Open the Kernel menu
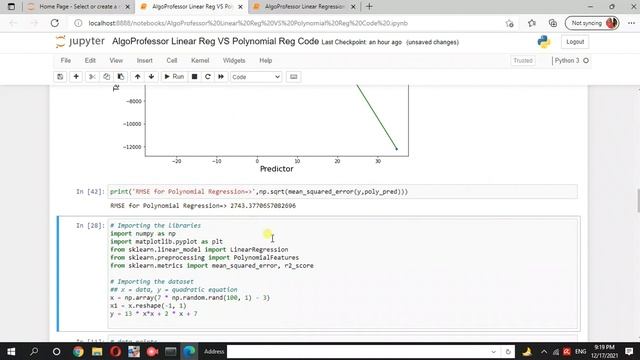 [x=200, y=60]
